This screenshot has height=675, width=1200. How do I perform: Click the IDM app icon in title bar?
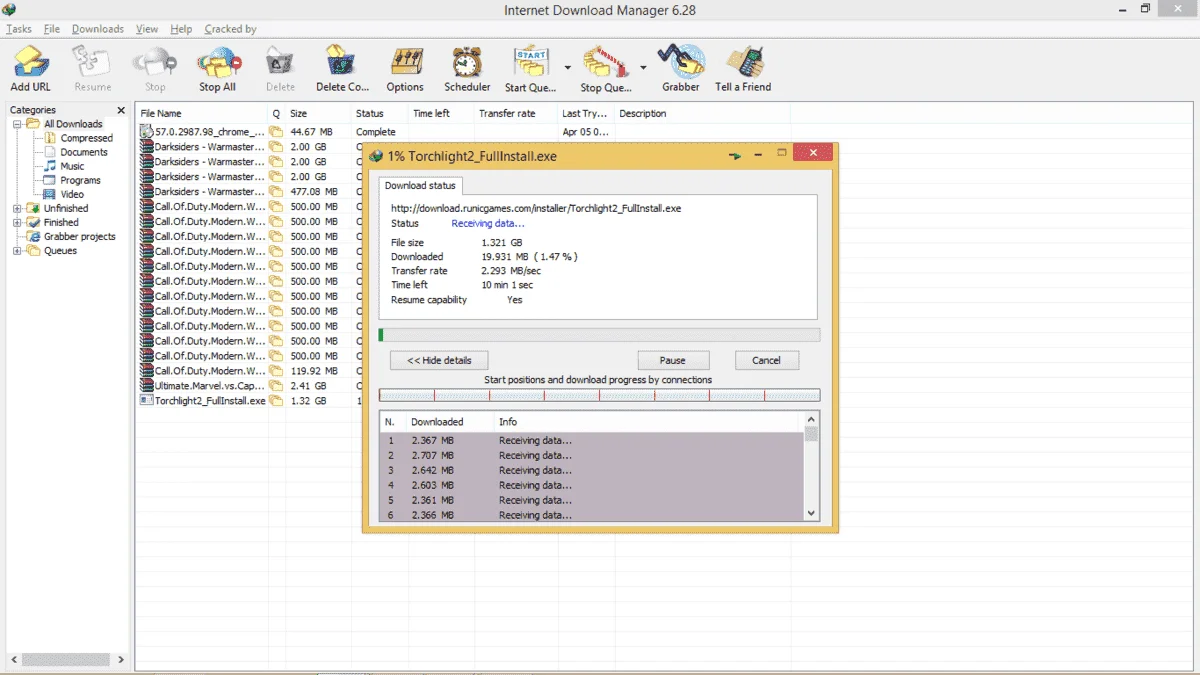tap(10, 9)
